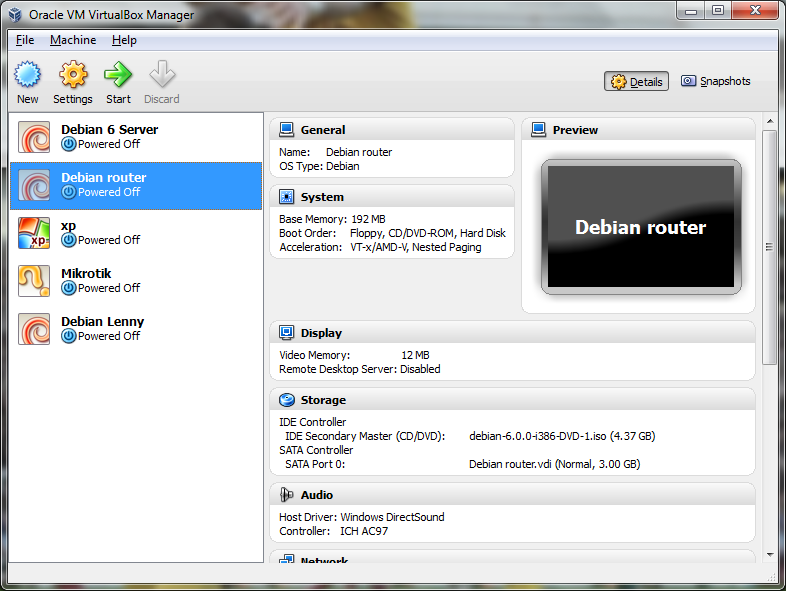This screenshot has width=786, height=591.
Task: Click debian-6.0.0-i386-DVD-1.iso entry
Action: click(x=562, y=436)
